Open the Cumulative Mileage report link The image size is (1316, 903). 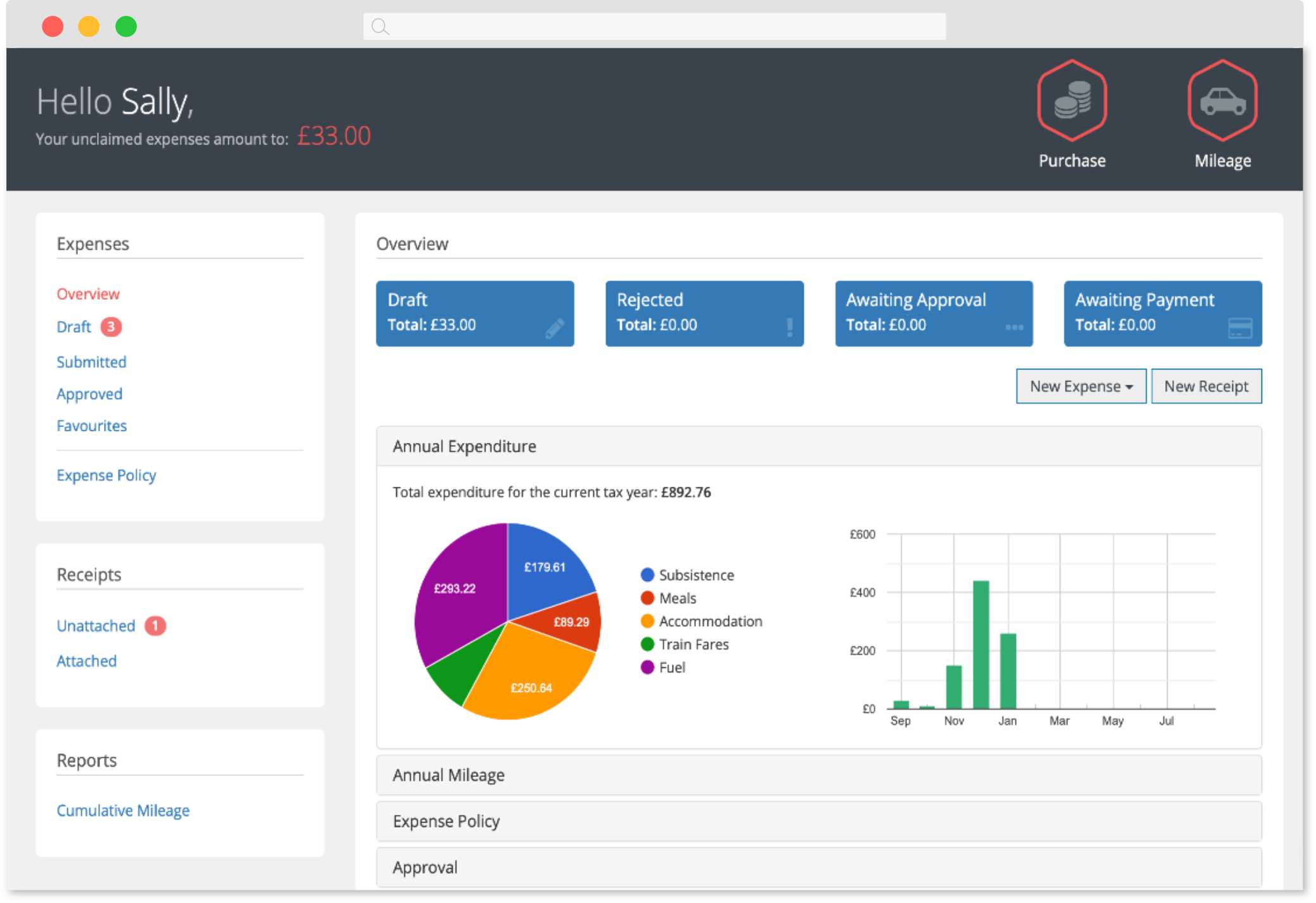[x=123, y=810]
